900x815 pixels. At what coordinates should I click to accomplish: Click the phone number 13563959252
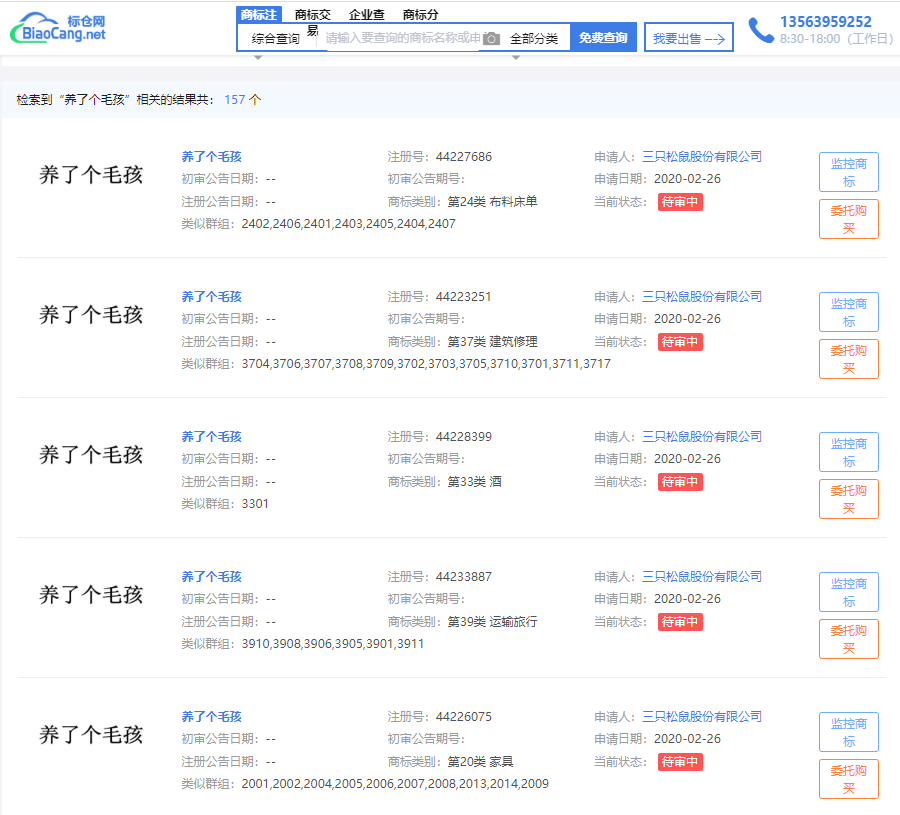click(826, 22)
